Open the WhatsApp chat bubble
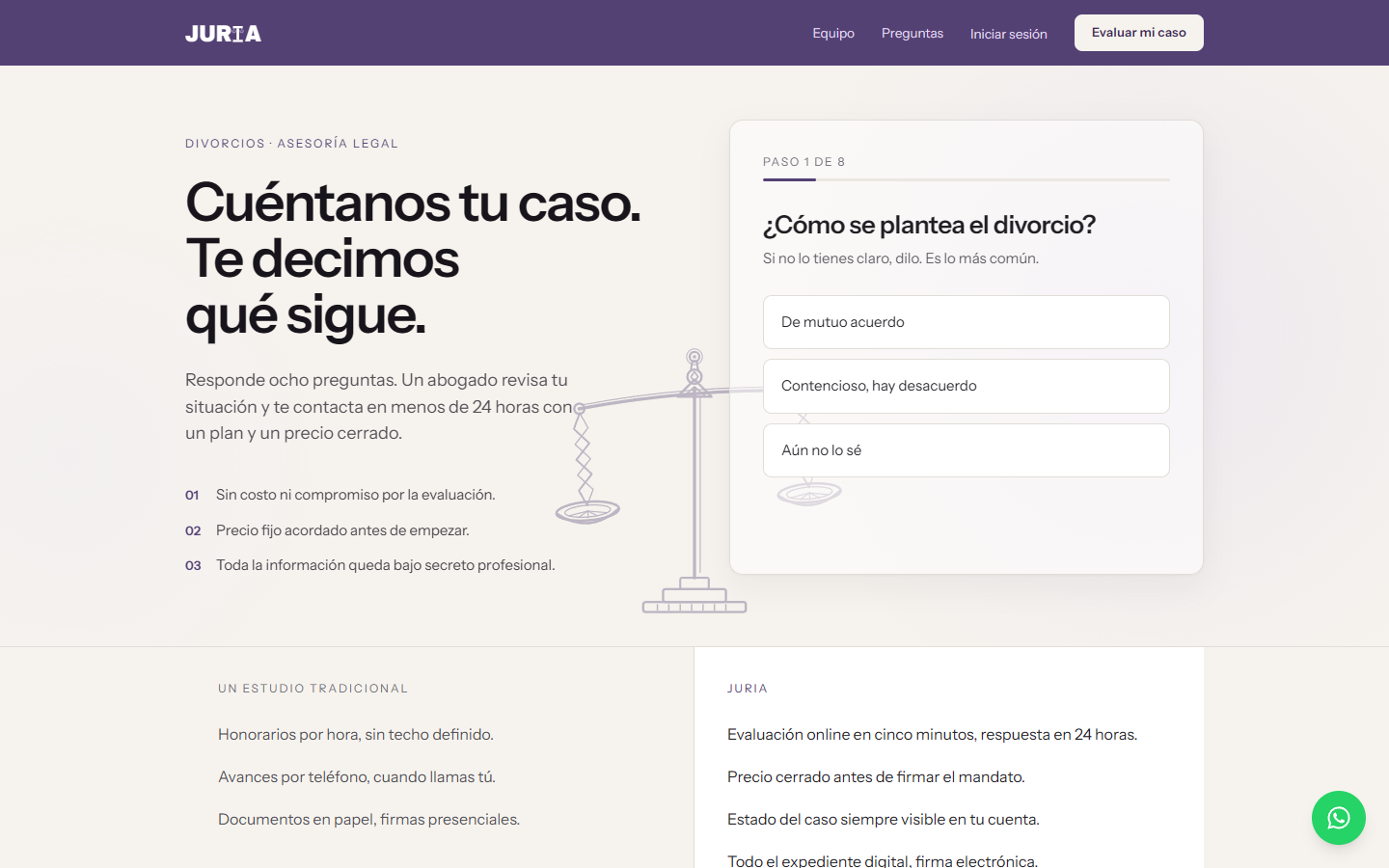1389x868 pixels. (x=1339, y=818)
